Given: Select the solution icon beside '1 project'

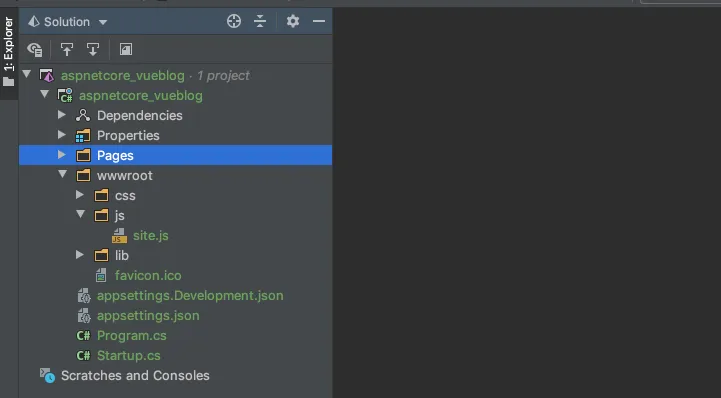Looking at the screenshot, I should coord(47,75).
